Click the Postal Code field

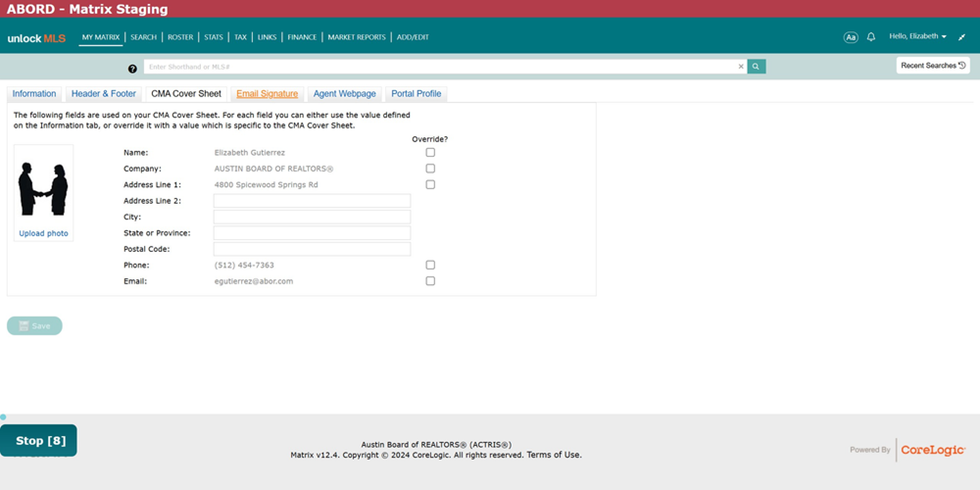312,249
